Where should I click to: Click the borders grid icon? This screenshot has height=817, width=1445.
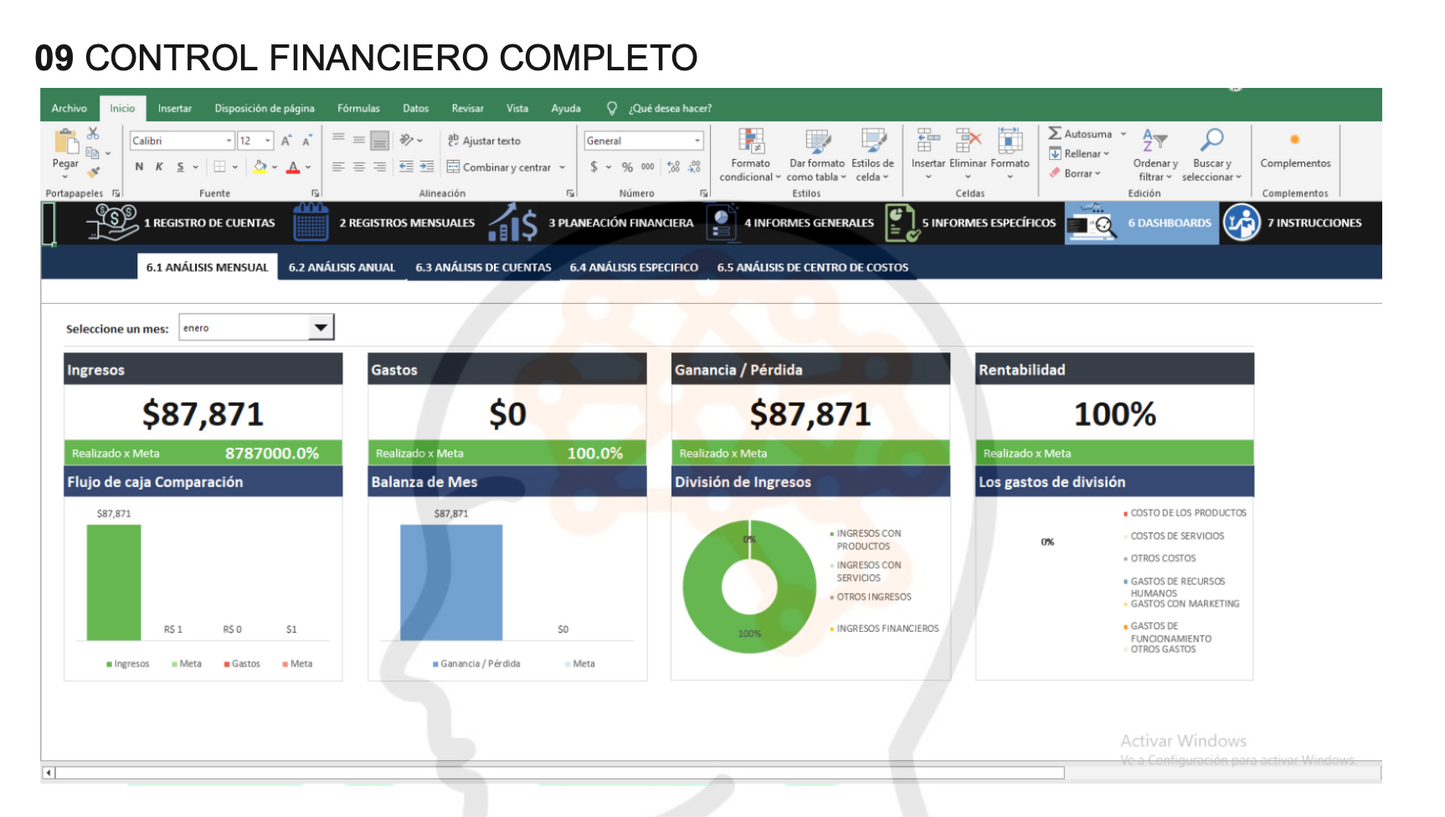(x=220, y=167)
